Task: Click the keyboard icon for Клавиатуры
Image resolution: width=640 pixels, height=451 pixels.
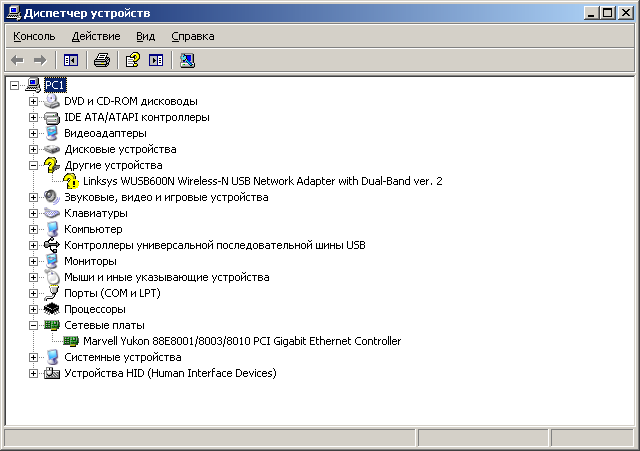Action: [52, 213]
